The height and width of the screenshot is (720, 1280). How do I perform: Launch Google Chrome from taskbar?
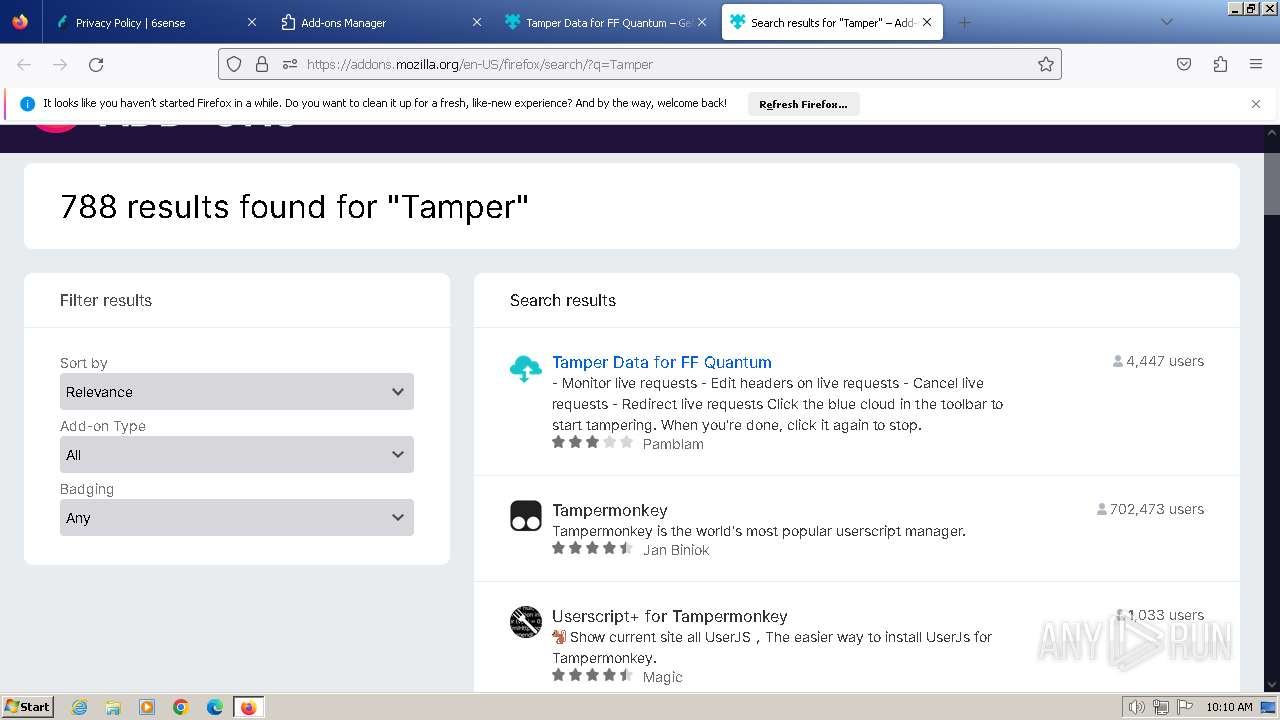[181, 707]
